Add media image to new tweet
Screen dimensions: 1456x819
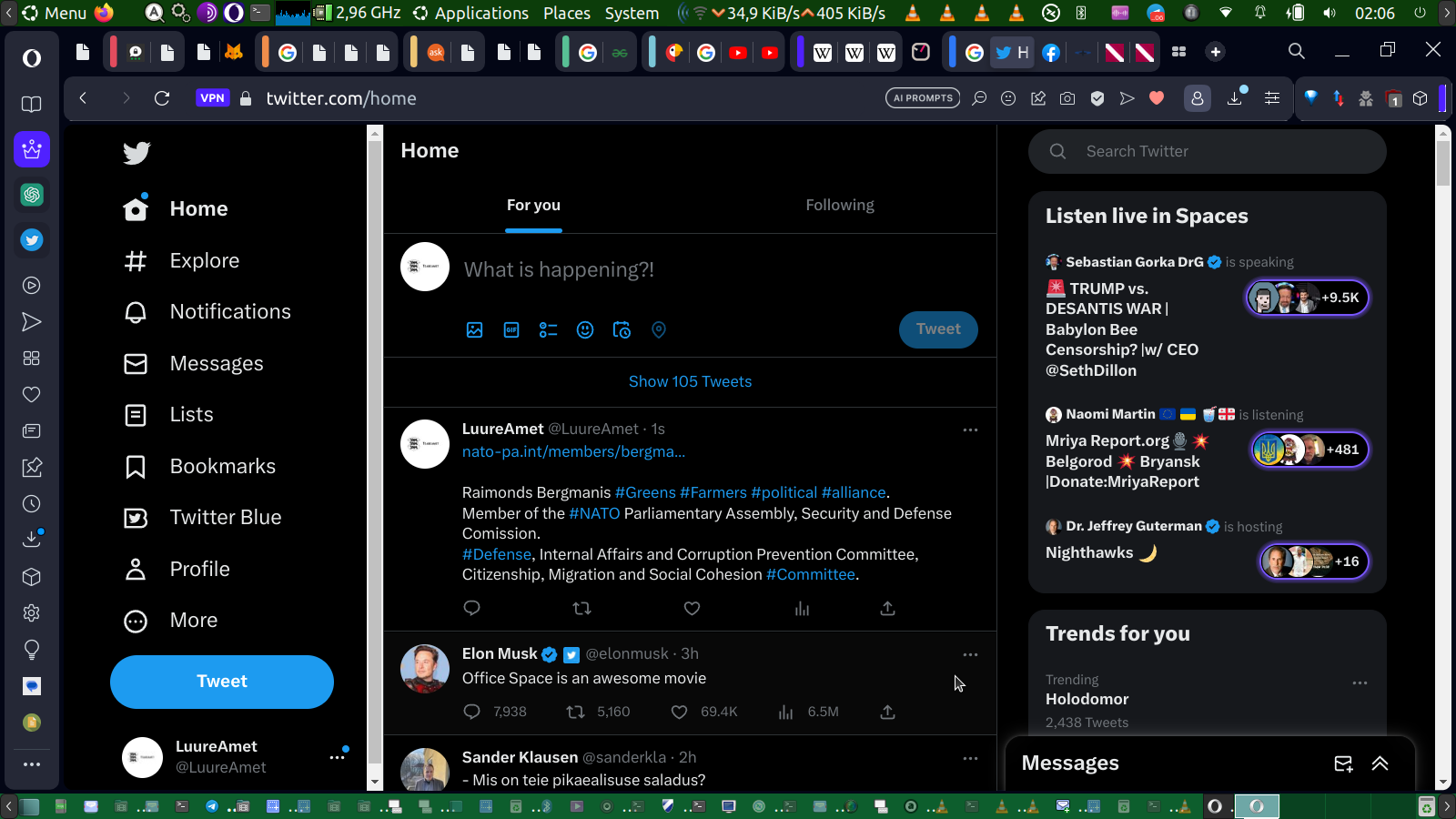pos(475,330)
